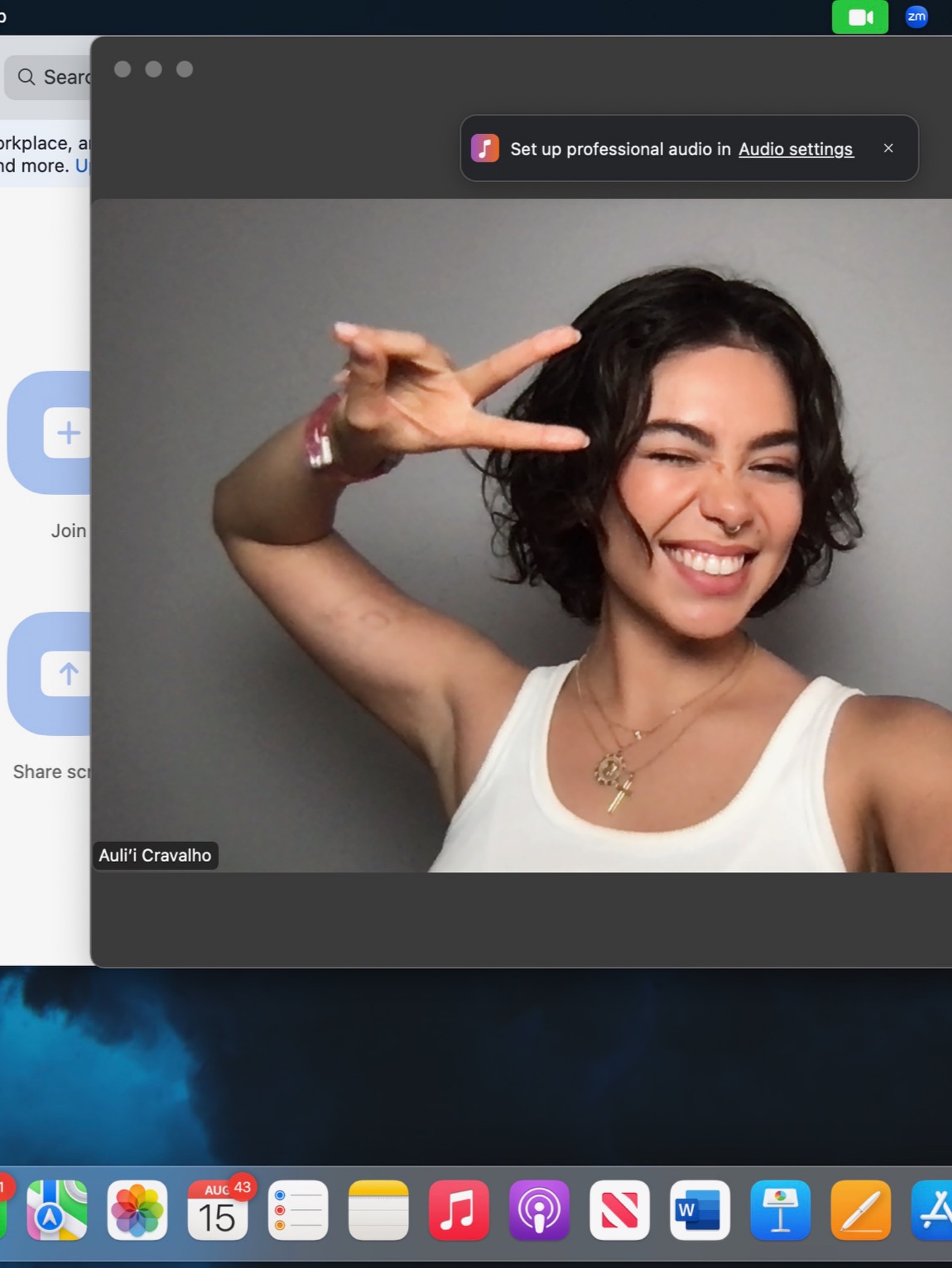Launch Photos from the dock
Image resolution: width=952 pixels, height=1268 pixels.
pyautogui.click(x=138, y=1210)
